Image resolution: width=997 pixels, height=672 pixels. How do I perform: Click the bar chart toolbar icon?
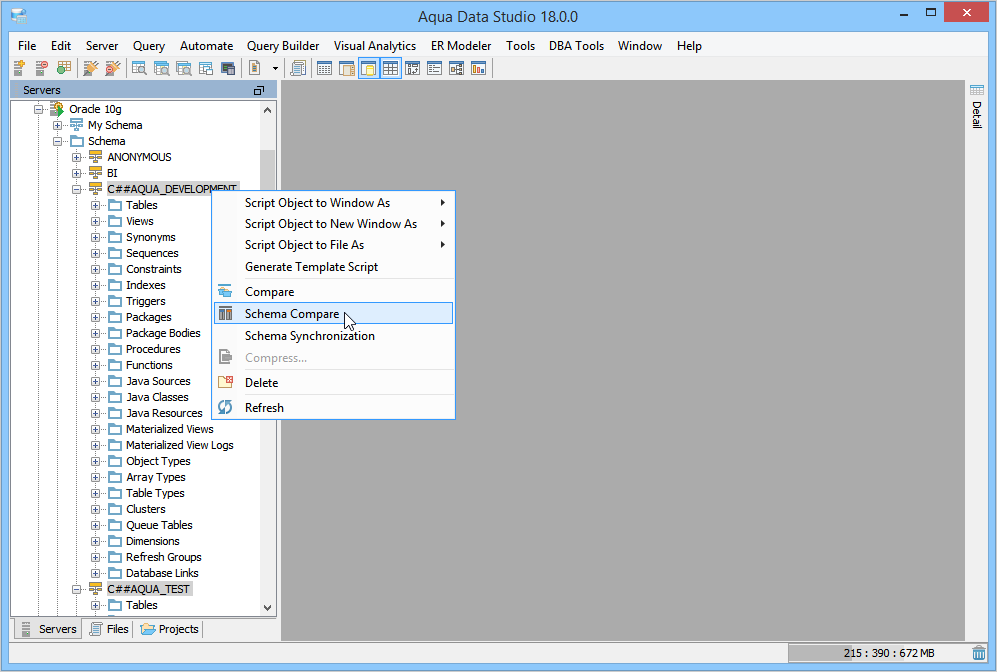(478, 68)
